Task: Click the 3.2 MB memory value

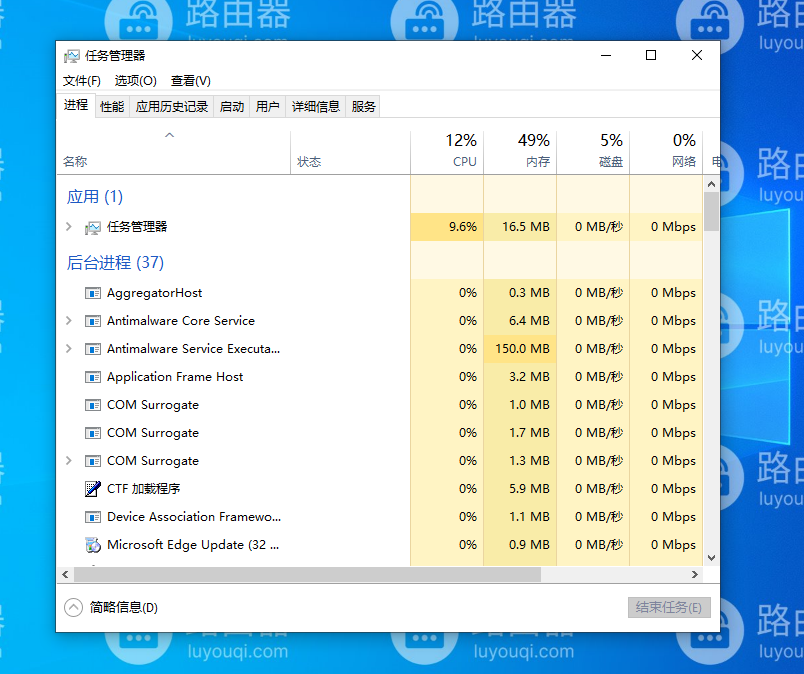Action: [529, 377]
